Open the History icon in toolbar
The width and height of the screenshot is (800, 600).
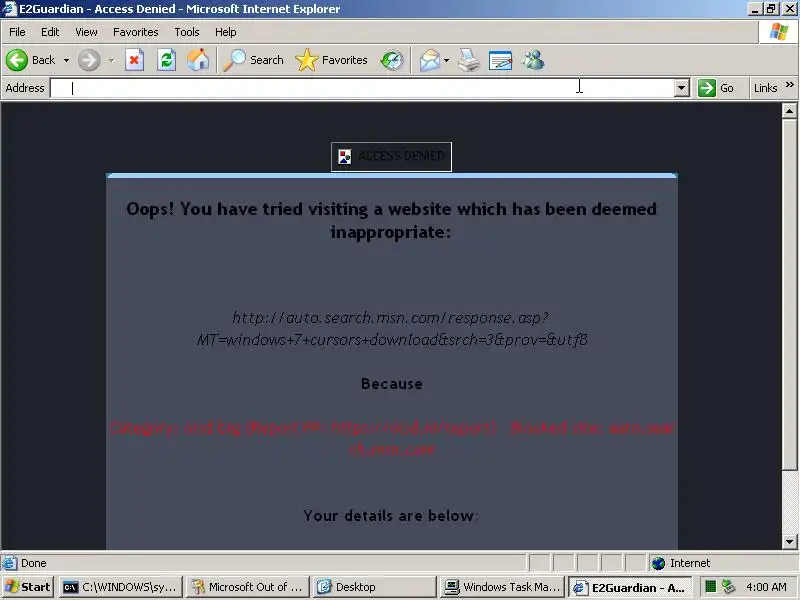[392, 60]
